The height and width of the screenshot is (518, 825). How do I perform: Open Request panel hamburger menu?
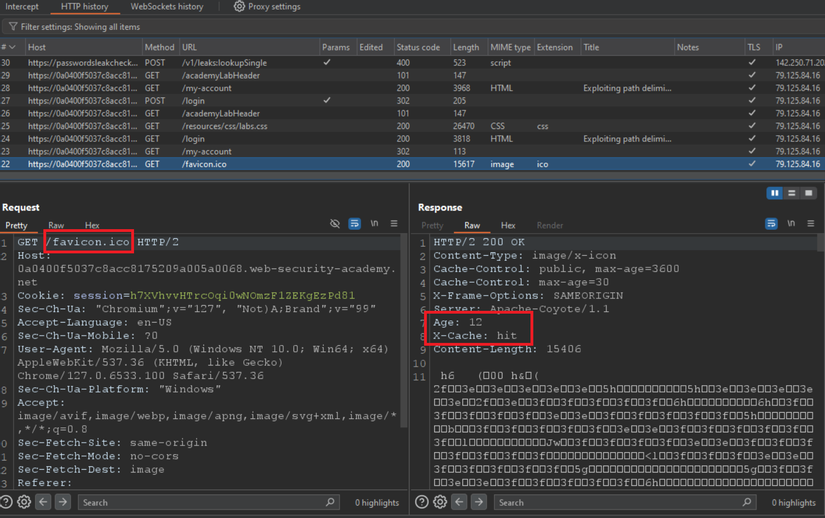[394, 224]
